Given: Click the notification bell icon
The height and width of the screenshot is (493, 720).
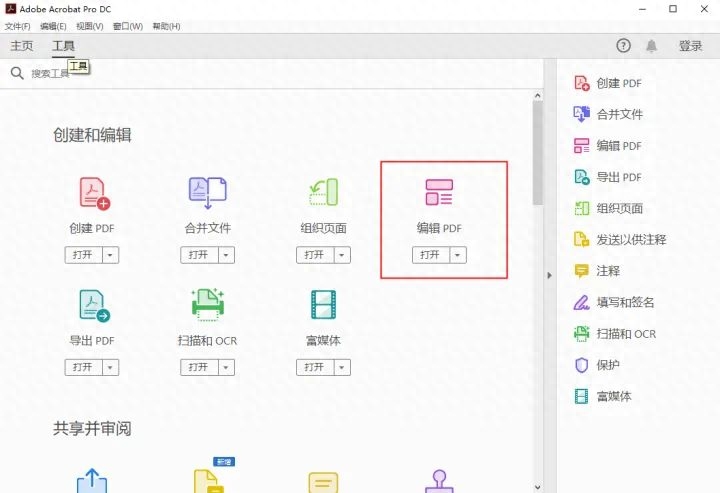Looking at the screenshot, I should [651, 46].
